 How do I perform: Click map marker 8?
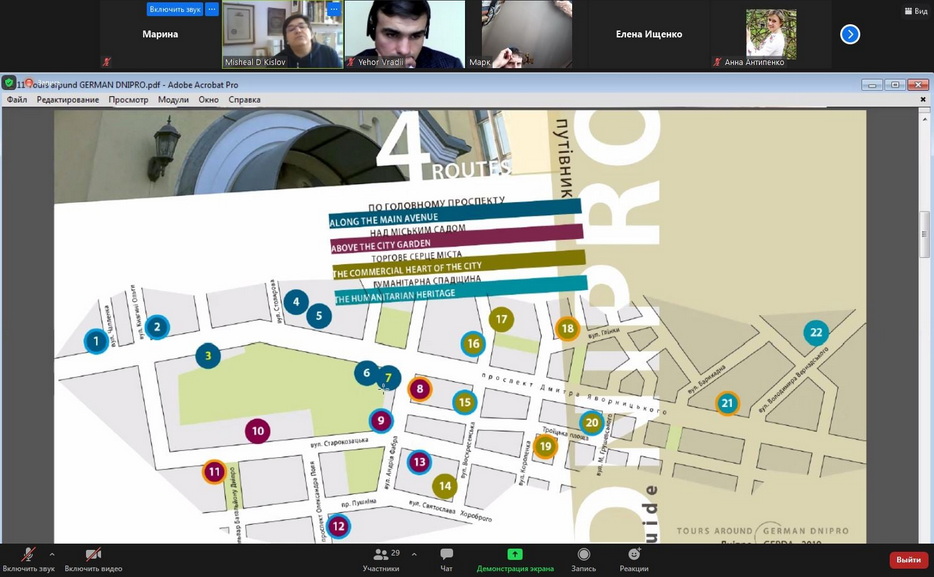(420, 389)
